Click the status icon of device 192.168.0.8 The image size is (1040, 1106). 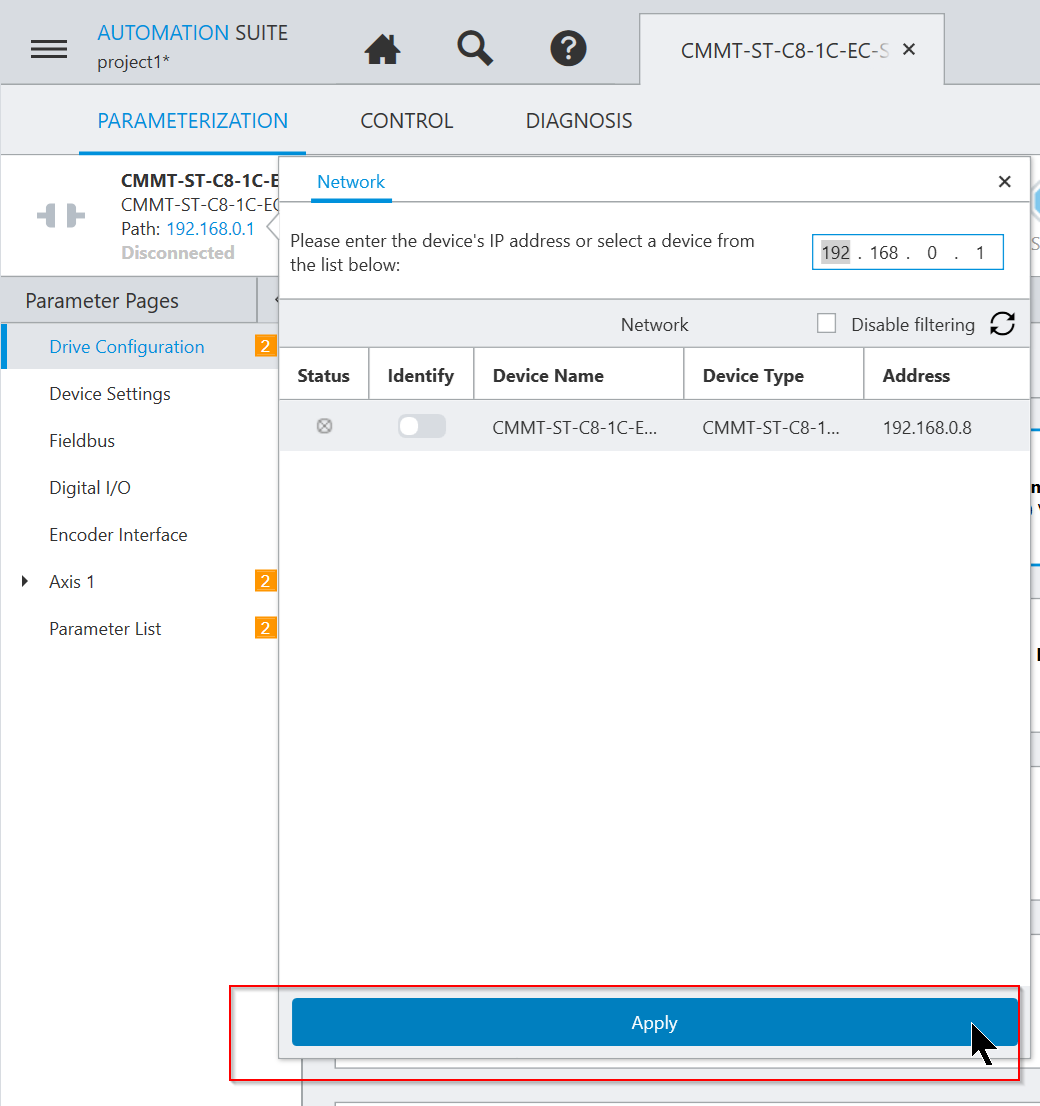point(325,426)
